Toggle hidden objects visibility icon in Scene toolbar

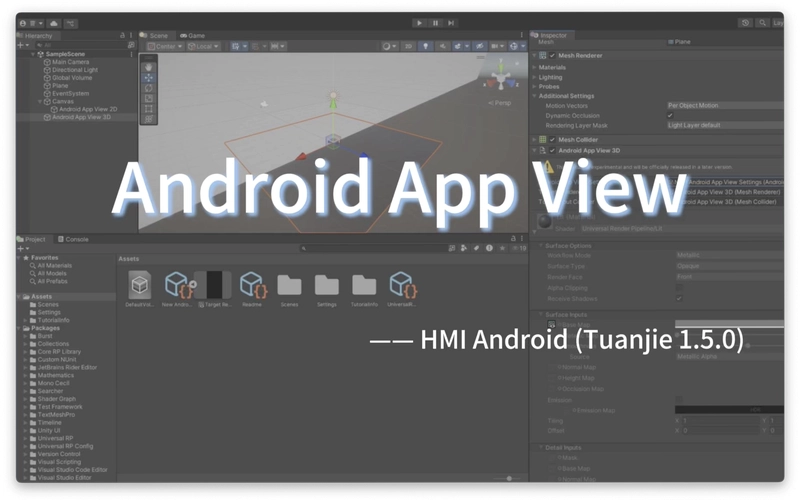[479, 46]
